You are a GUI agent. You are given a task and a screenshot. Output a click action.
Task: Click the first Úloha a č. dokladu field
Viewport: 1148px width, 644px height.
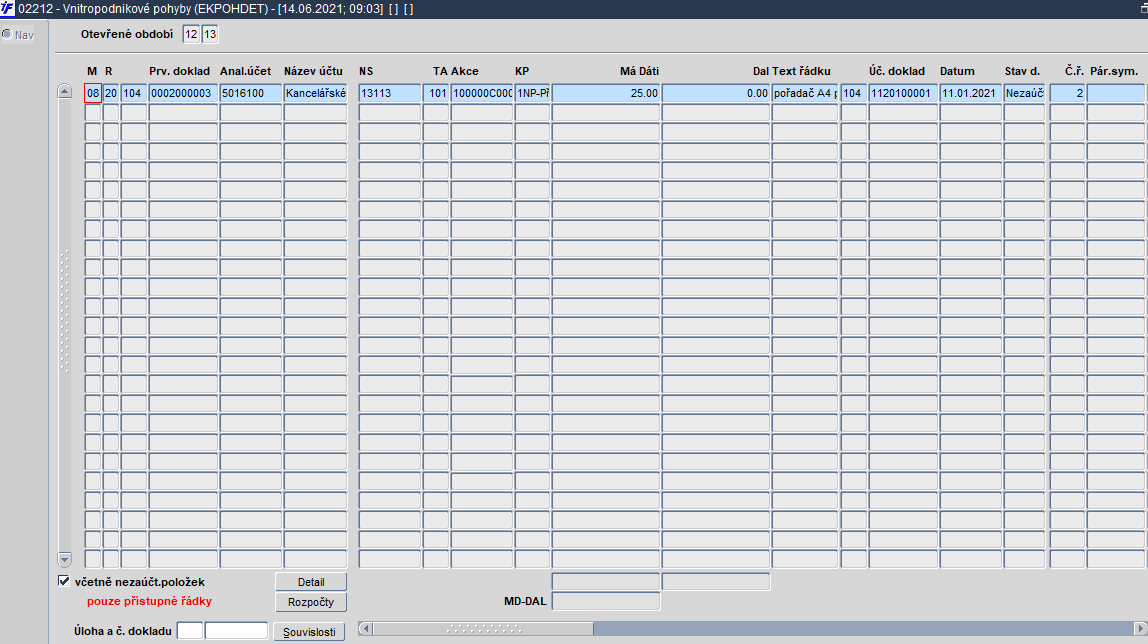(x=190, y=631)
